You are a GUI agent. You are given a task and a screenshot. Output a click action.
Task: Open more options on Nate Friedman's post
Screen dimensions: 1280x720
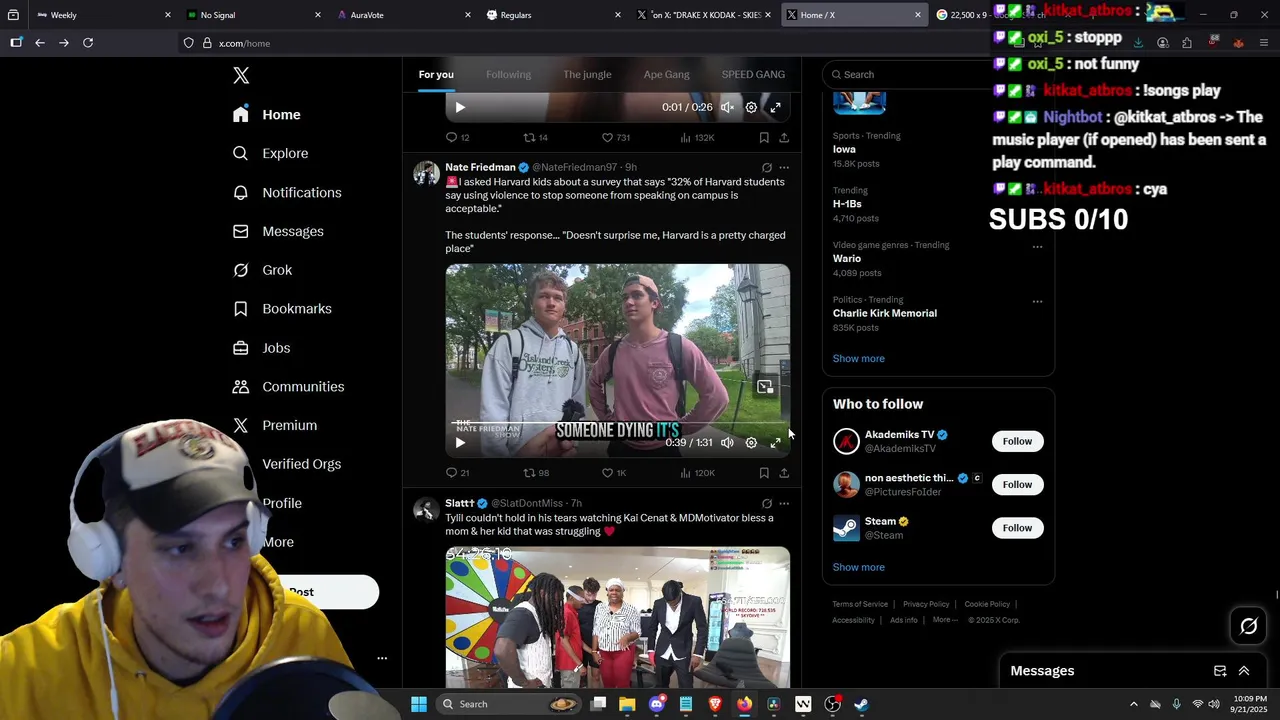(x=784, y=168)
